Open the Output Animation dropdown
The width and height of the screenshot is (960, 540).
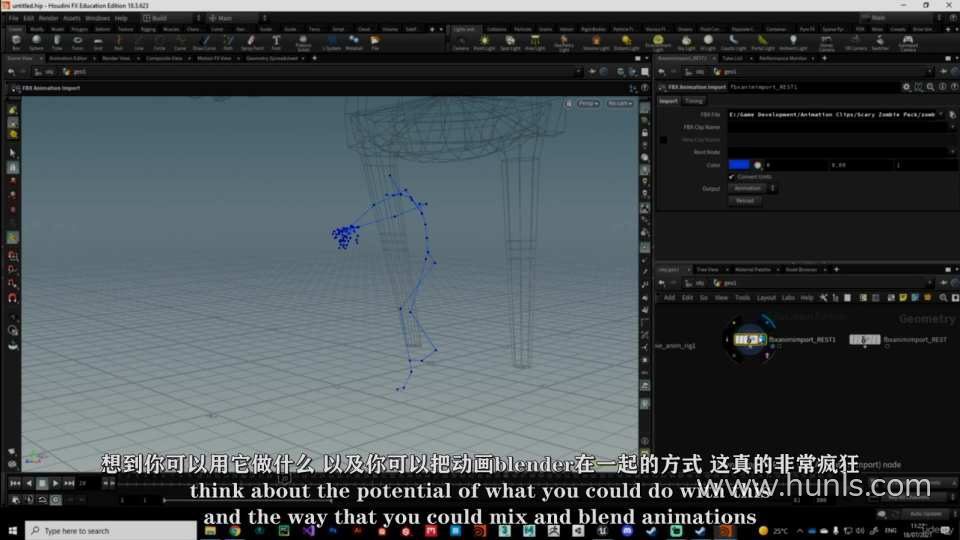(x=752, y=189)
